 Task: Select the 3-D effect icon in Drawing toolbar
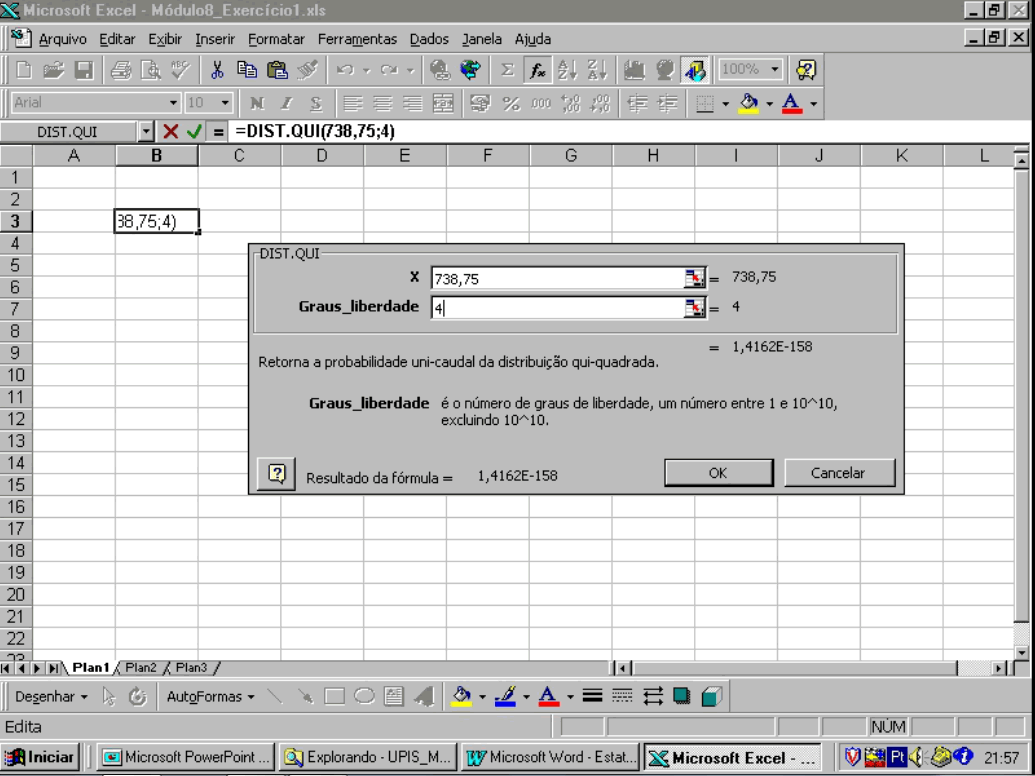coord(710,696)
